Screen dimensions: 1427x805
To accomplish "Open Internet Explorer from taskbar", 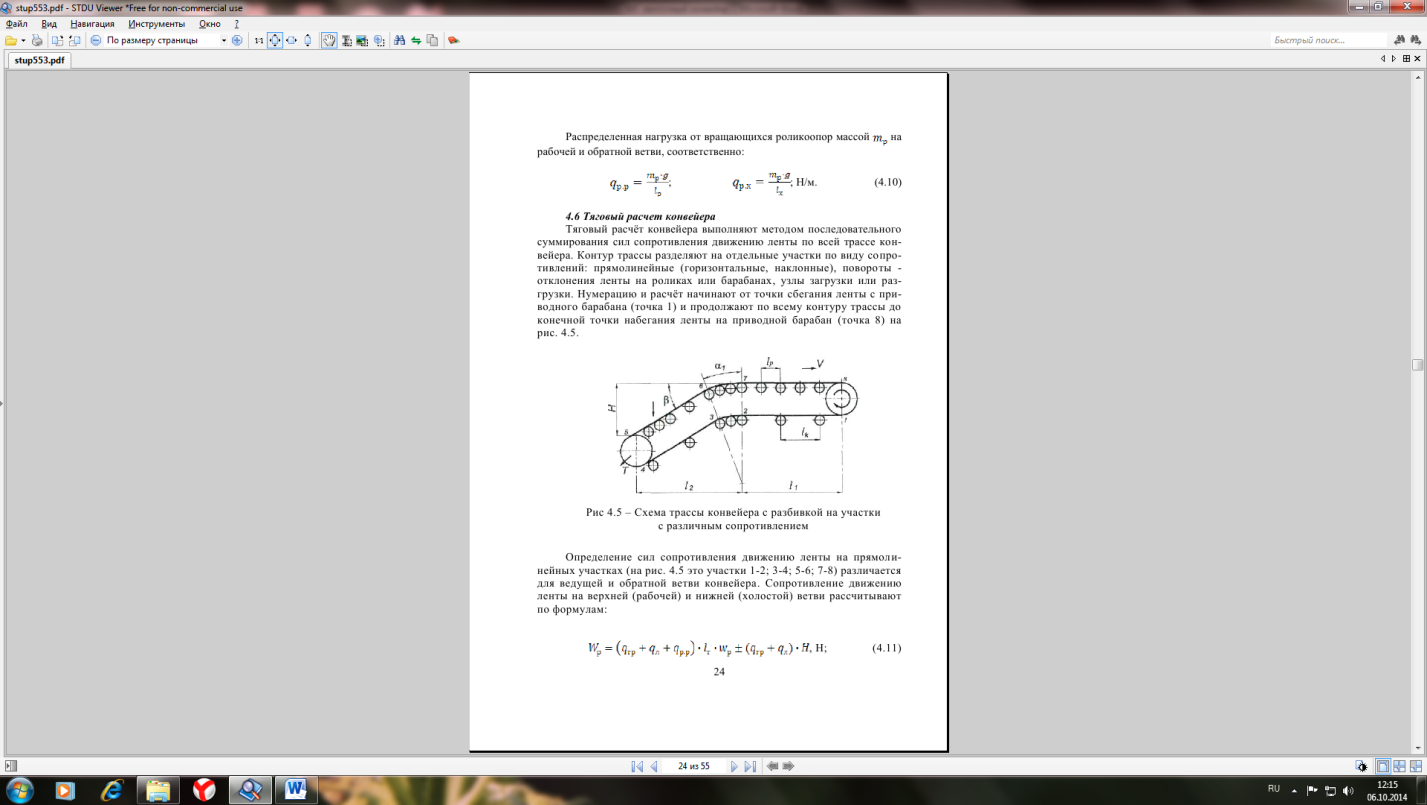I will tap(111, 790).
